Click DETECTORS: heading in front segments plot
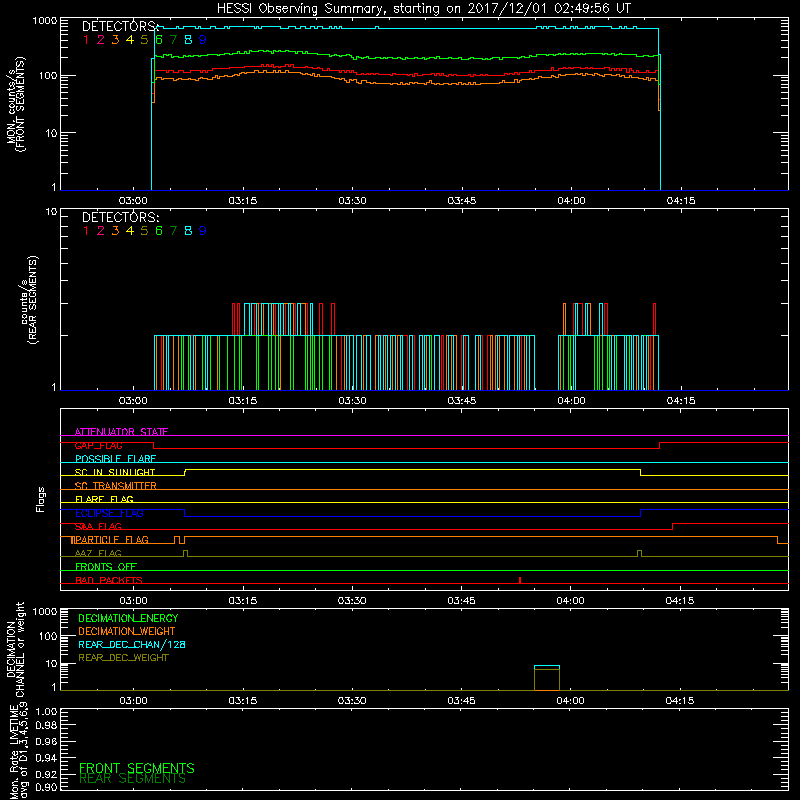 pyautogui.click(x=120, y=27)
